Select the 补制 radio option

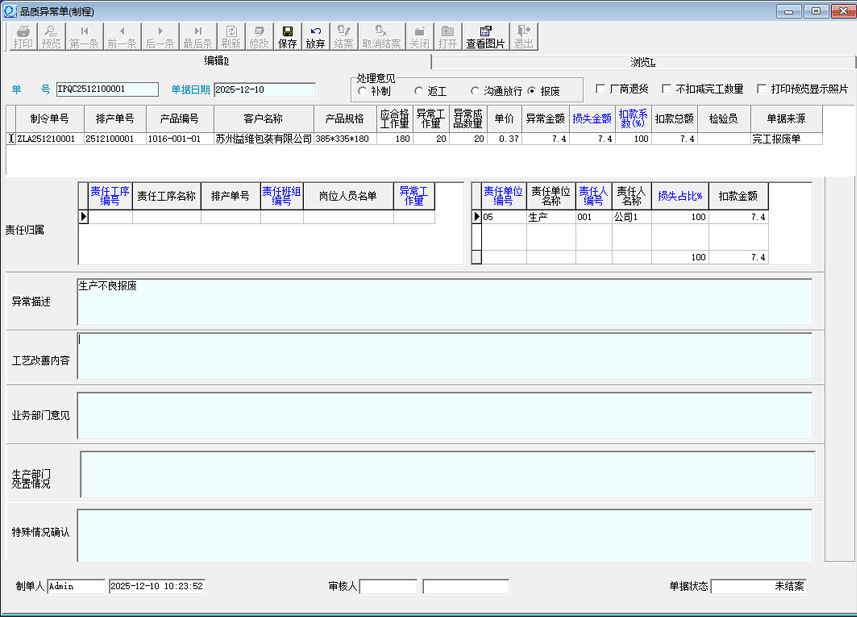[x=362, y=91]
